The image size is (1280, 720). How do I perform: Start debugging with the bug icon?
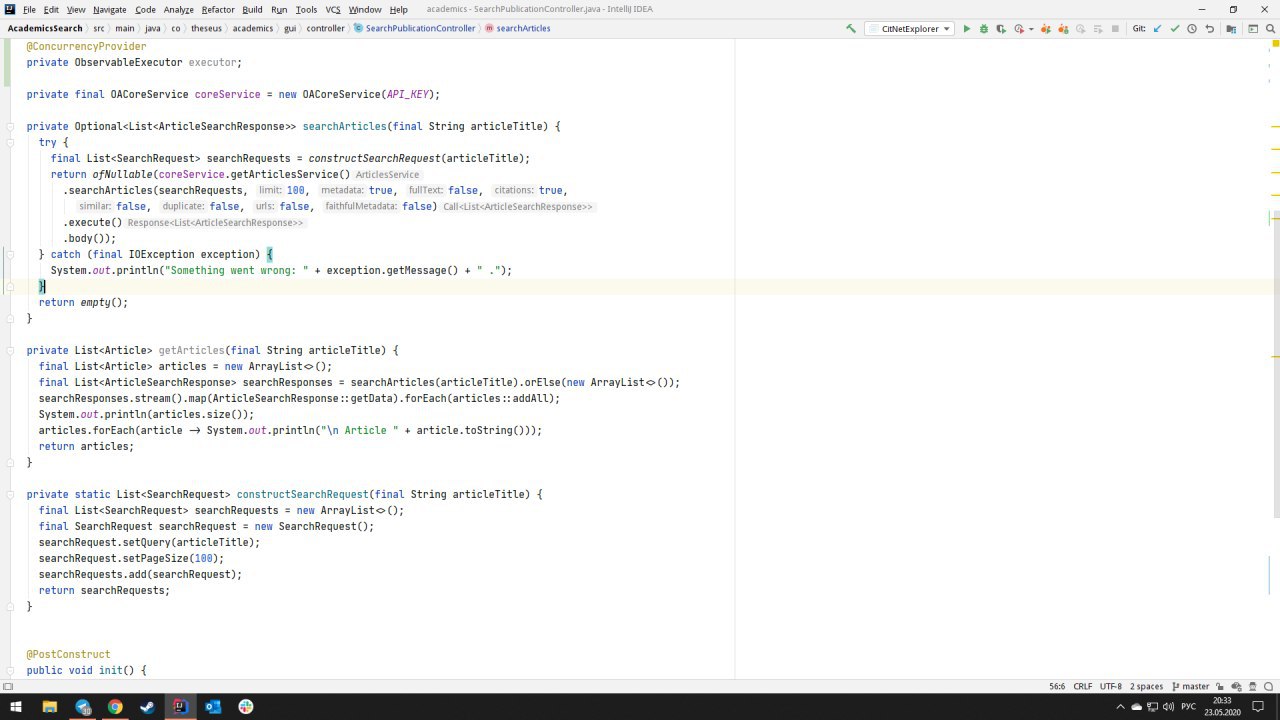[983, 29]
